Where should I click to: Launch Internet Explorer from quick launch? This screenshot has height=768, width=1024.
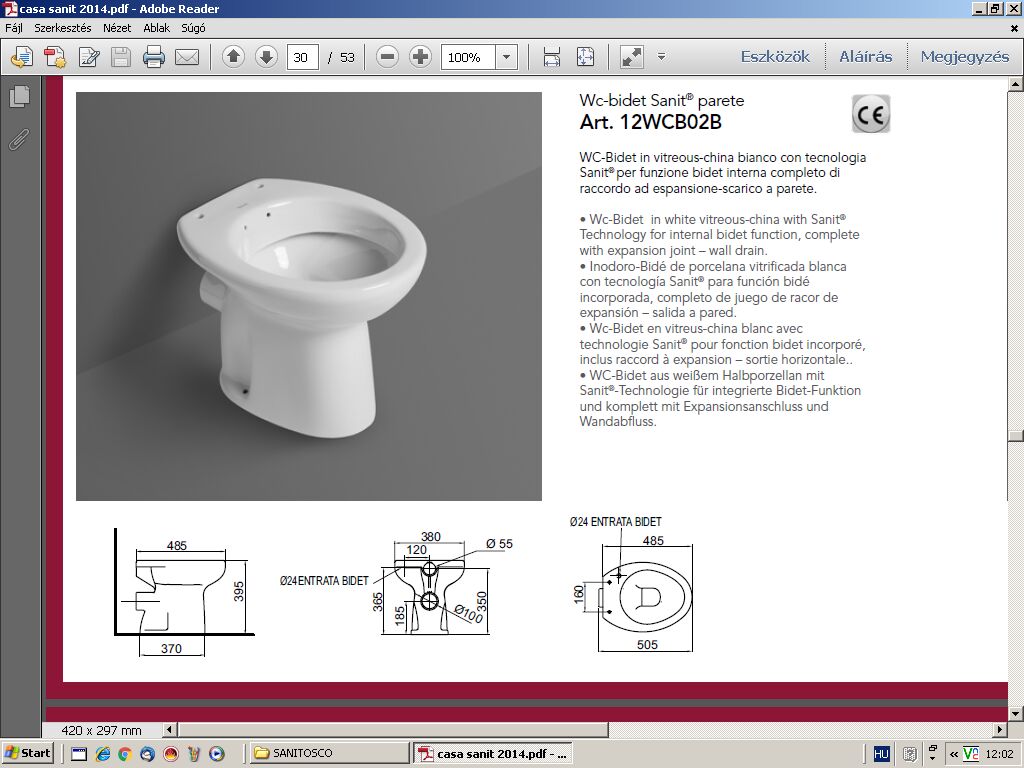click(103, 754)
